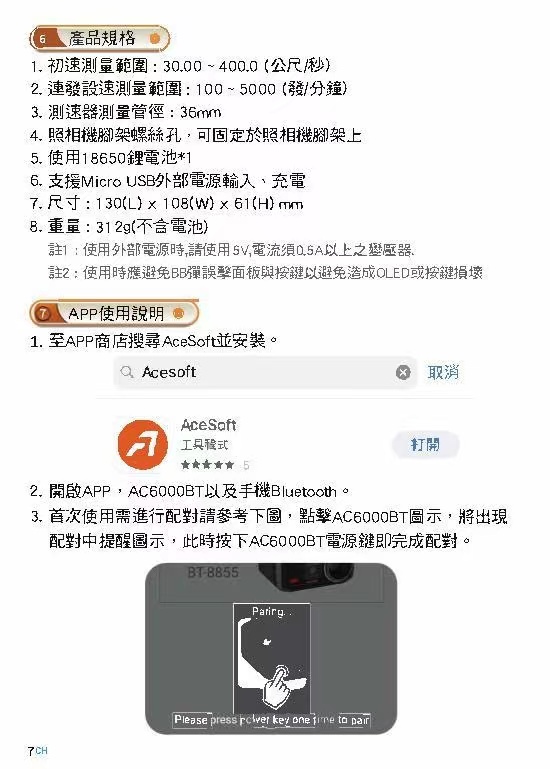Clear the Acesoft search field text
The image size is (550, 769).
(x=403, y=373)
